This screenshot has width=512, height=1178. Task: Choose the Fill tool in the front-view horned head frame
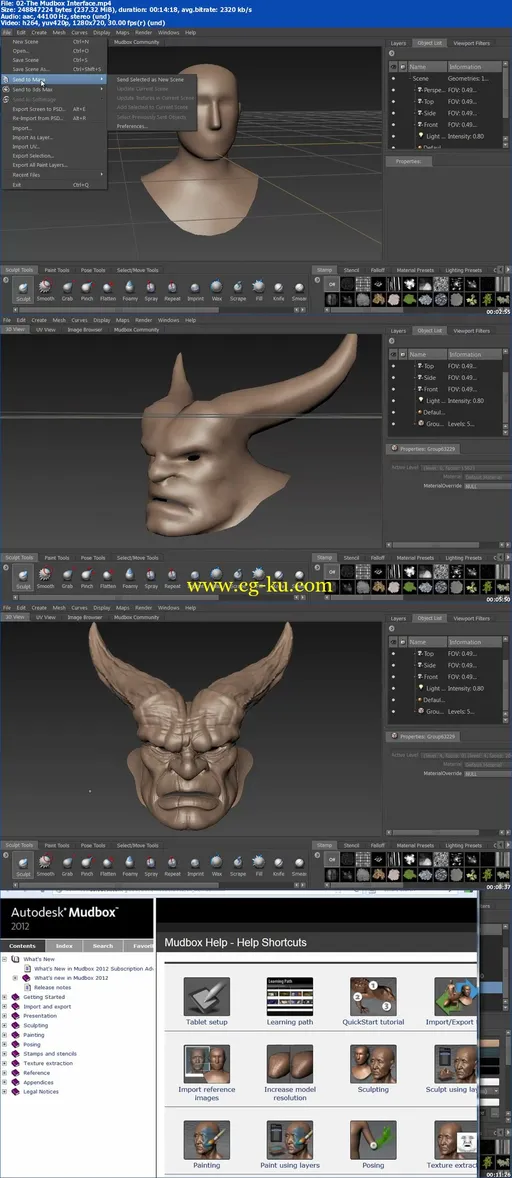(259, 865)
